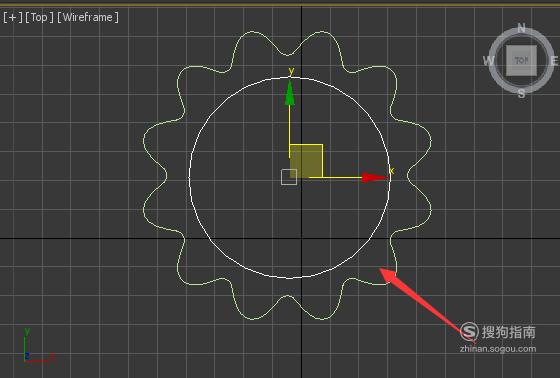Click the N compass label on ViewCube
Image resolution: width=560 pixels, height=378 pixels.
[521, 28]
